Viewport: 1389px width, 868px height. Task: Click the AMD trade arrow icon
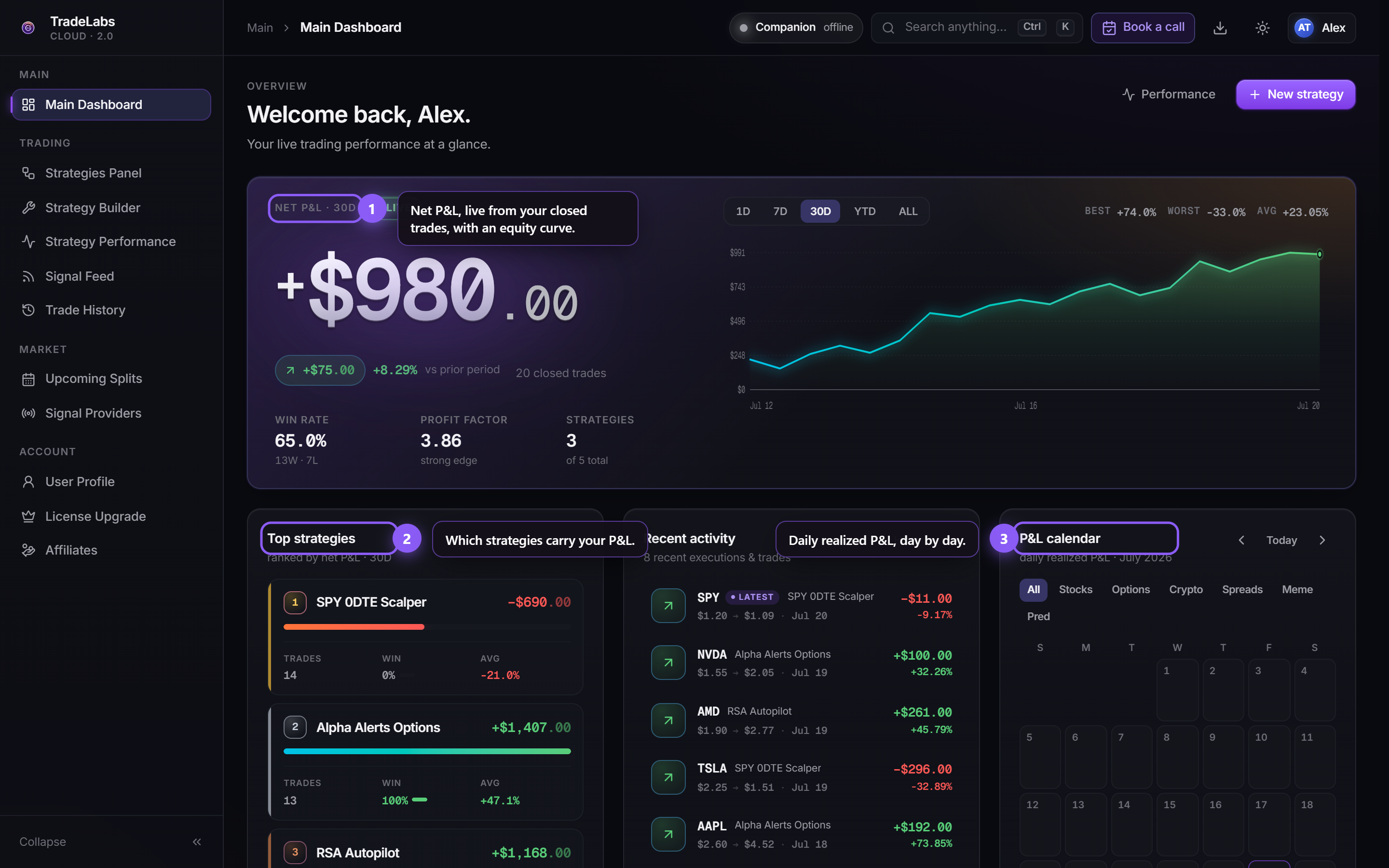668,720
